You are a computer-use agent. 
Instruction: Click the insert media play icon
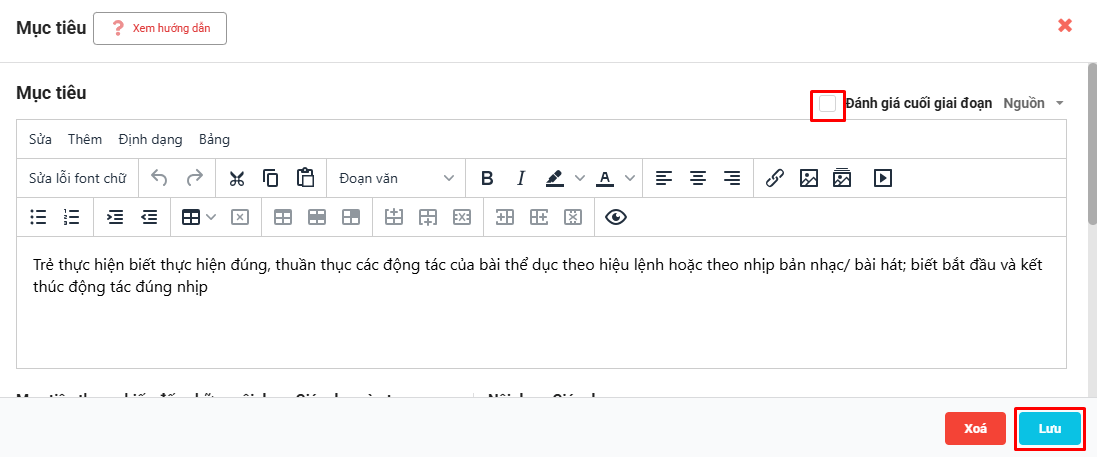pos(882,178)
